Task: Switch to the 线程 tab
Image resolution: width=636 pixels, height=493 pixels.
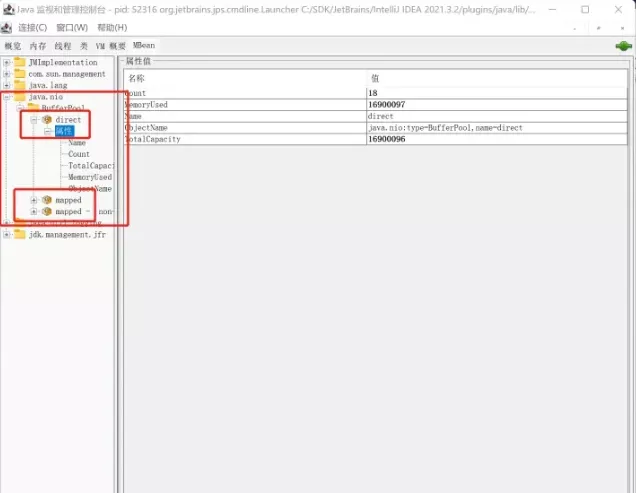Action: [63, 46]
